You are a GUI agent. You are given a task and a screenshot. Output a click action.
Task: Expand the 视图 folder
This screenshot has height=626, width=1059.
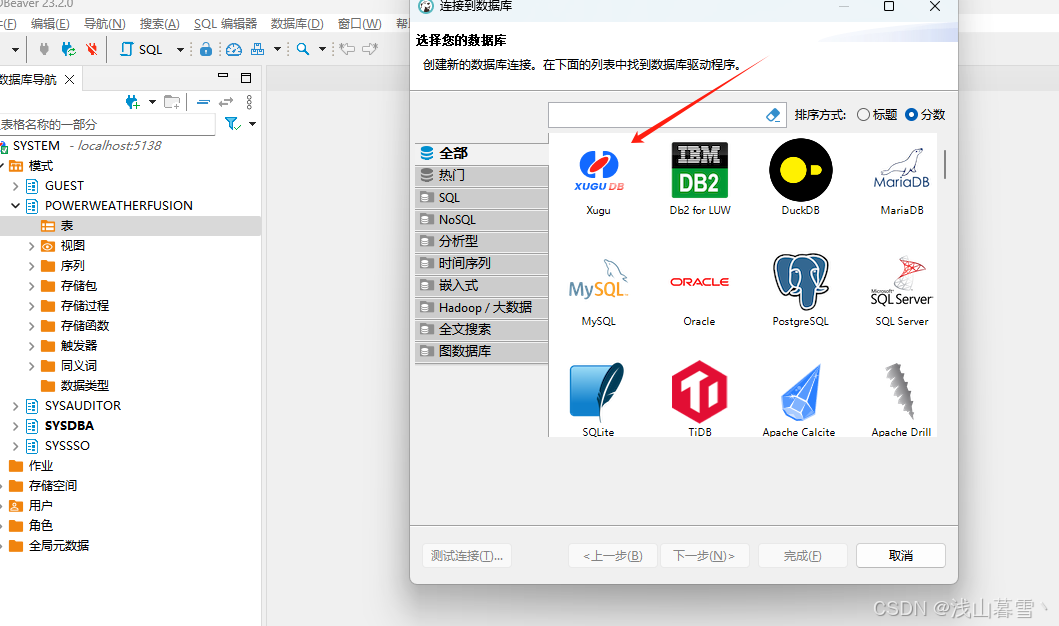pyautogui.click(x=31, y=246)
